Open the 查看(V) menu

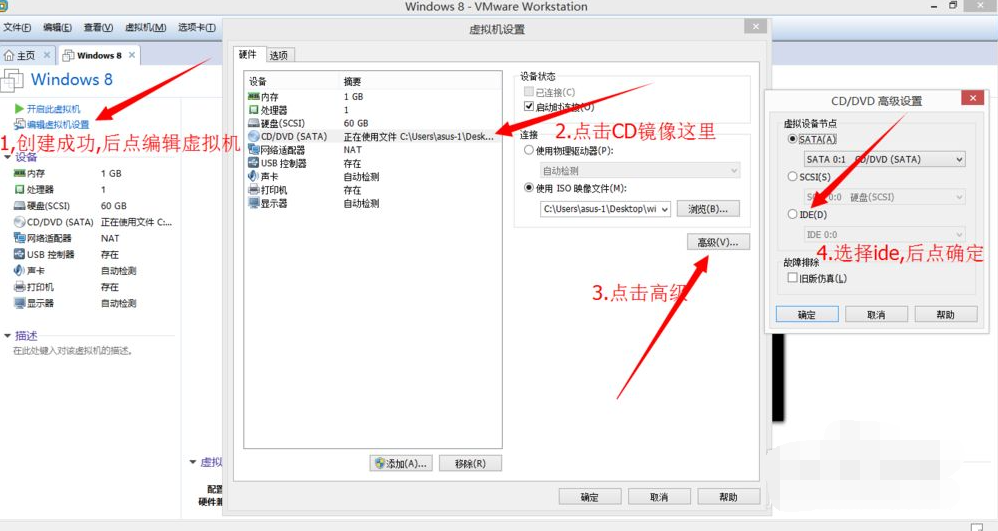tap(98, 27)
